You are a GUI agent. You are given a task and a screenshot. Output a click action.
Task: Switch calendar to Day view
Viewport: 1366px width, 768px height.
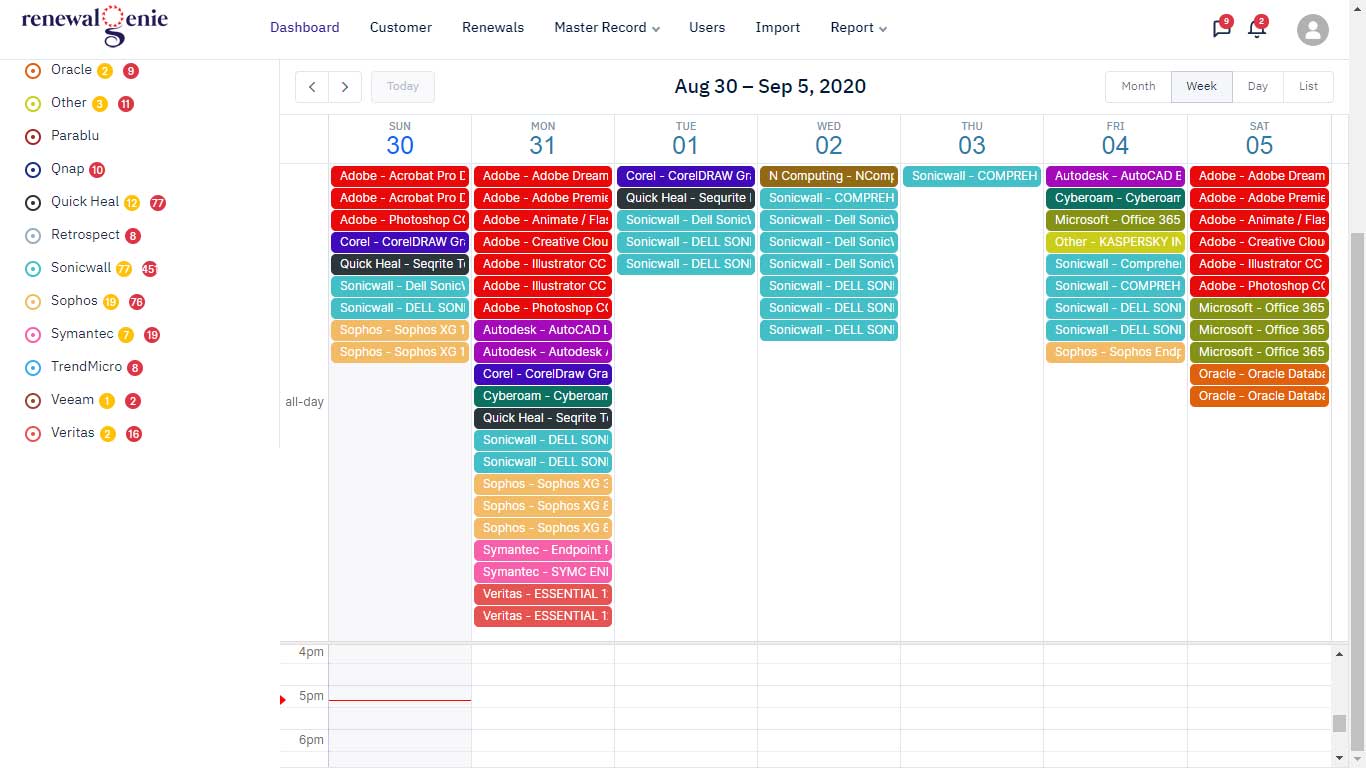pyautogui.click(x=1258, y=87)
